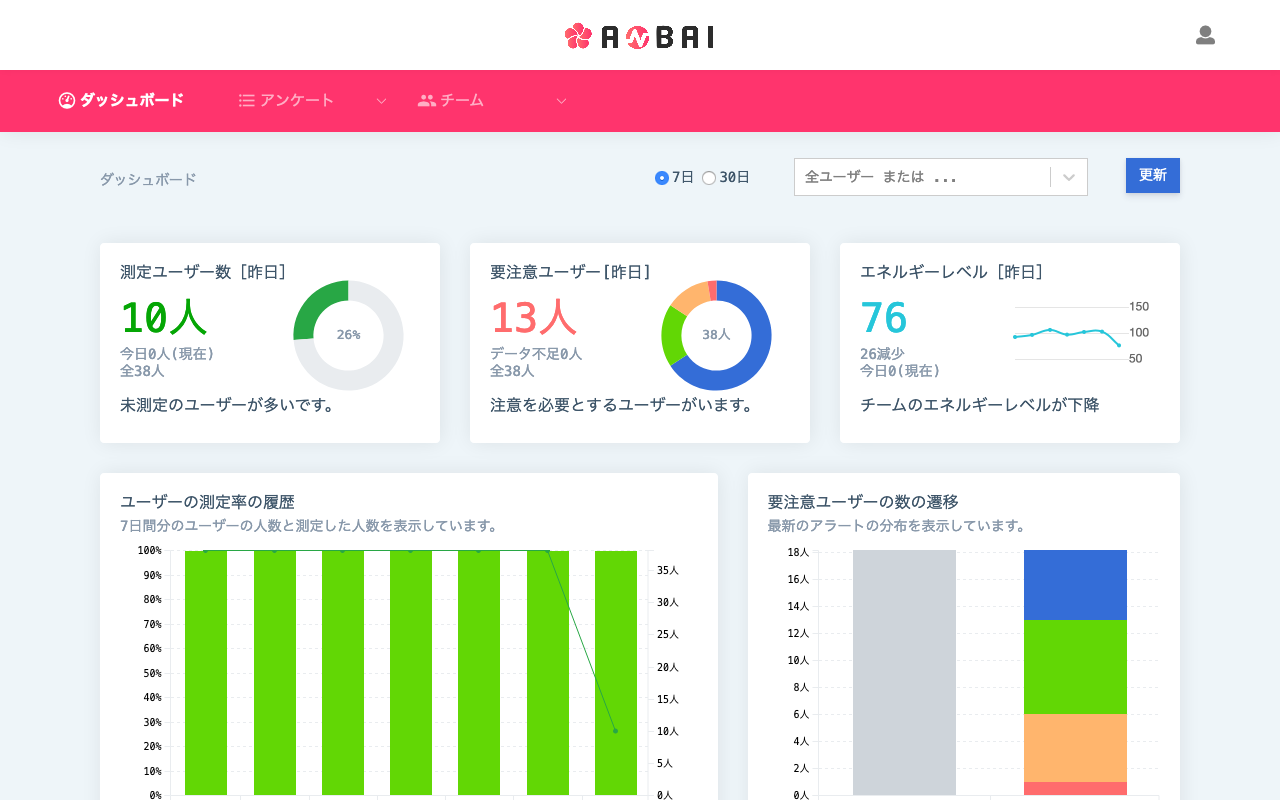Click the orange segment of stacked bar
1280x800 pixels.
click(1075, 747)
